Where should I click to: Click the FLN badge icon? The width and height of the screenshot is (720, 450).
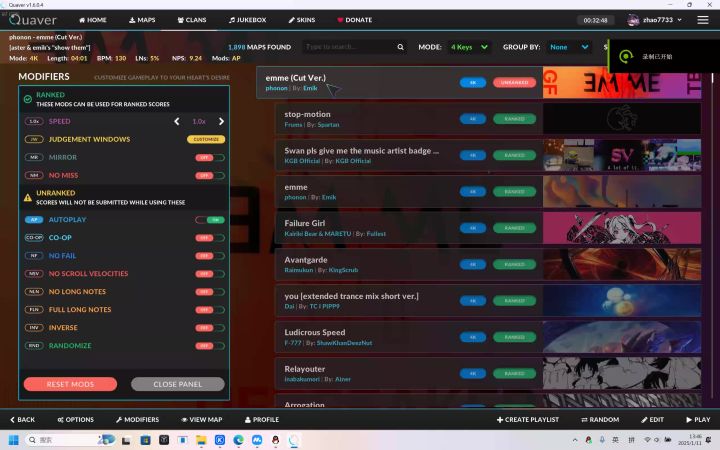(x=34, y=309)
